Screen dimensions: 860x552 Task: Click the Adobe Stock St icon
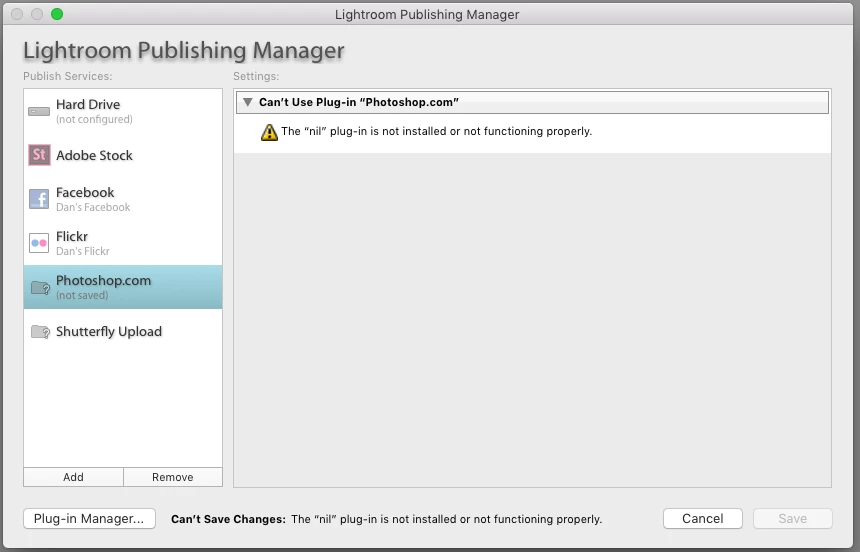pyautogui.click(x=39, y=155)
